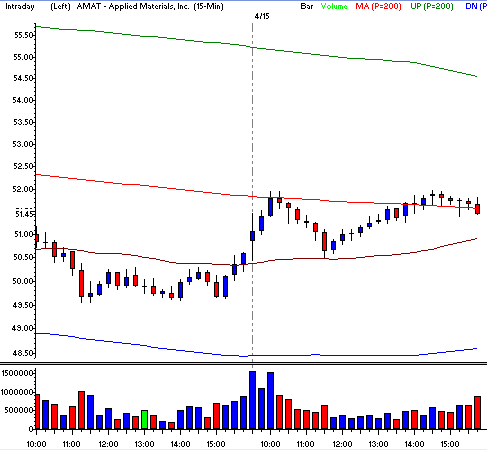The width and height of the screenshot is (487, 450).
Task: Click the 51.45 current price label
Action: point(24,214)
